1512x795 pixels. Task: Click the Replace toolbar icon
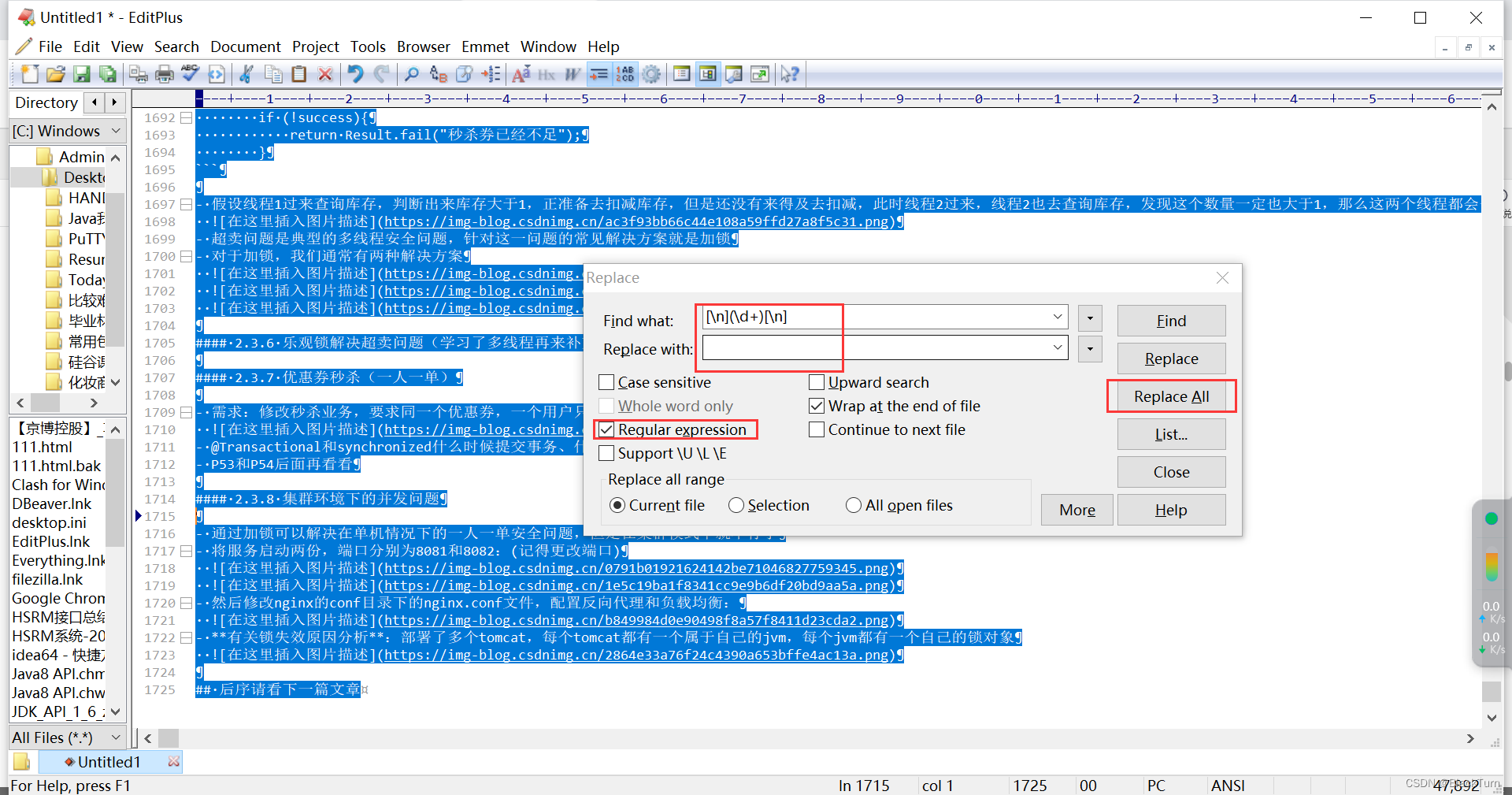[438, 74]
